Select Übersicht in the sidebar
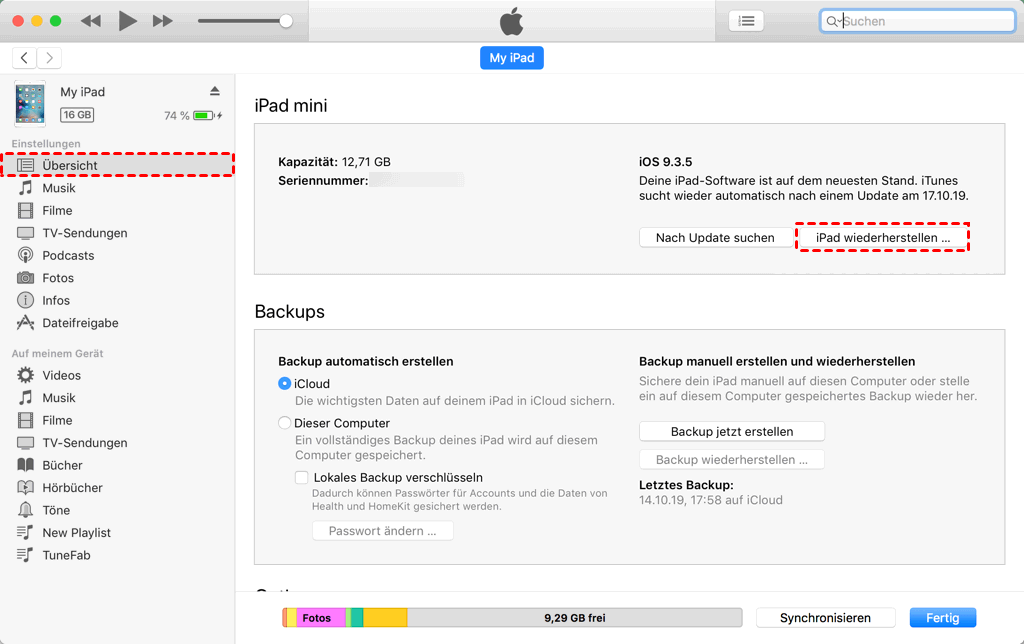1024x644 pixels. coord(70,165)
